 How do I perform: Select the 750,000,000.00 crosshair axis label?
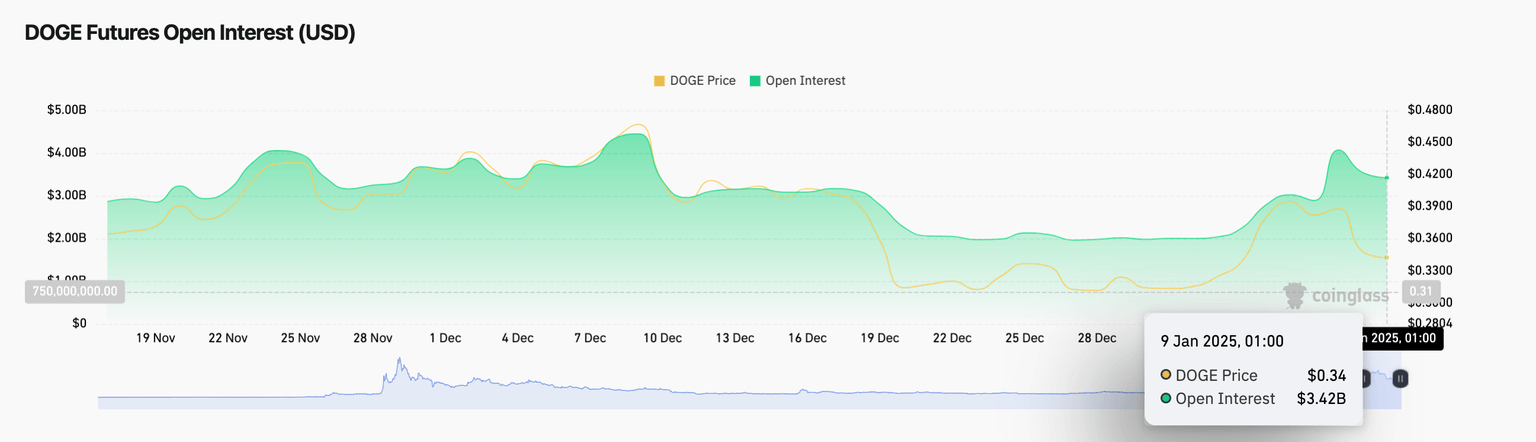(74, 292)
